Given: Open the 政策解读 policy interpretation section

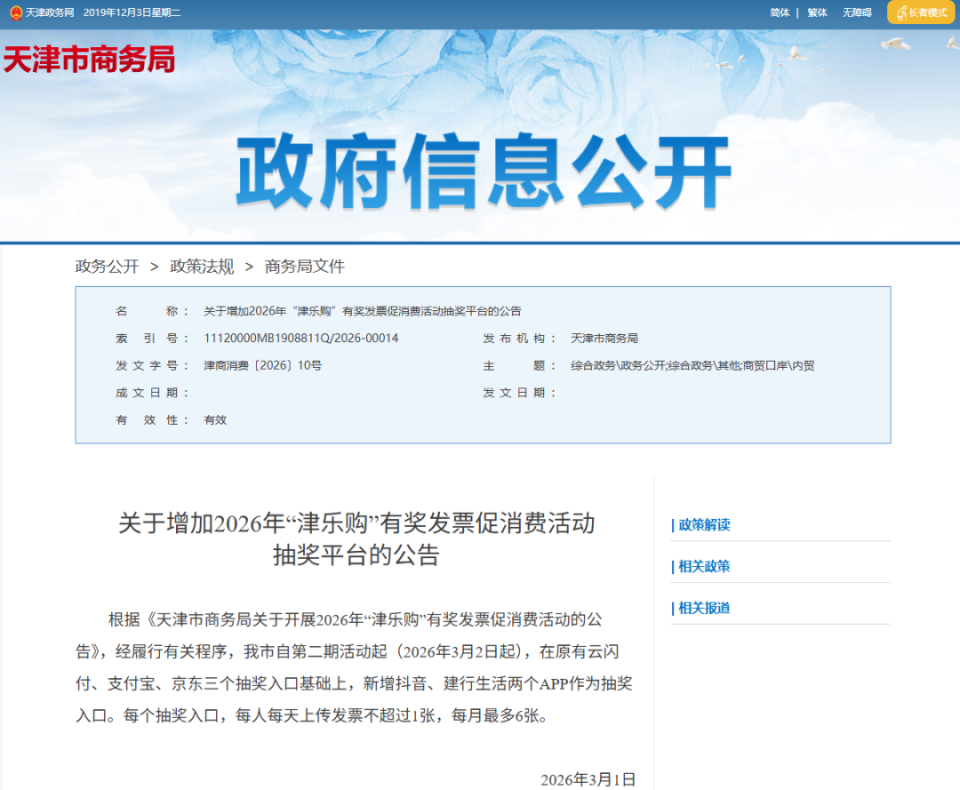Looking at the screenshot, I should coord(703,524).
